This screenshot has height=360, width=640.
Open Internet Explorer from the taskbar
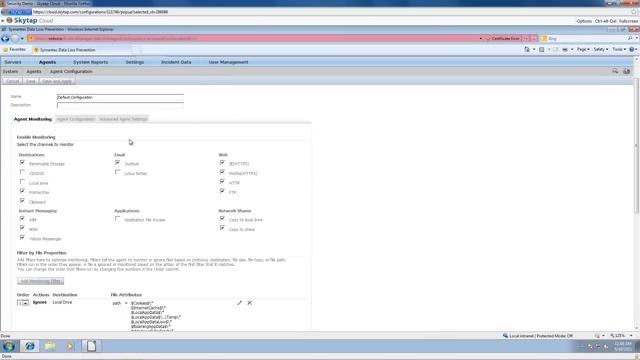pyautogui.click(x=30, y=347)
